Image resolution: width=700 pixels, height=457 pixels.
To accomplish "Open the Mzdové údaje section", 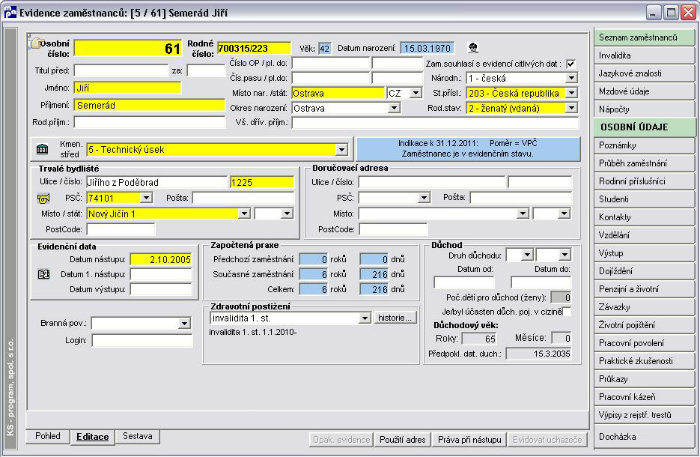I will pos(644,91).
